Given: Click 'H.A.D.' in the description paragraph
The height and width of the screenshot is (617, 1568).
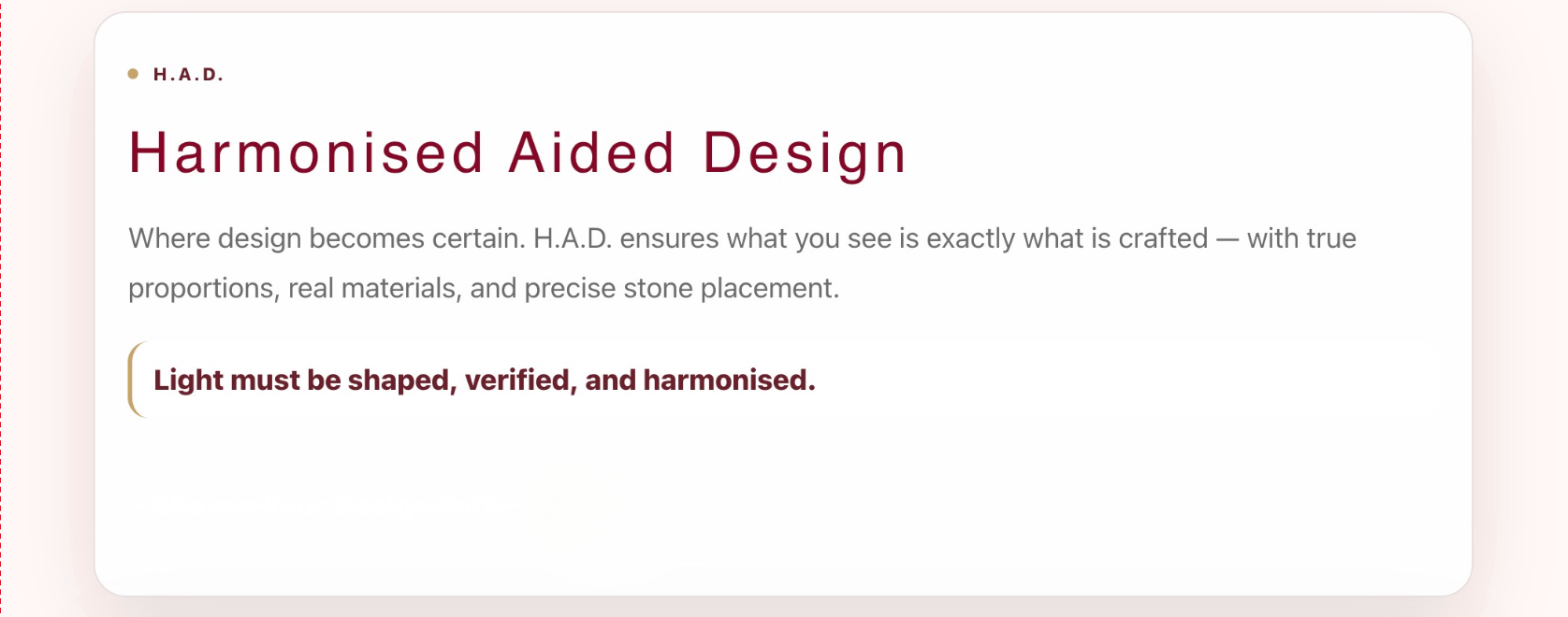Looking at the screenshot, I should pos(573,238).
